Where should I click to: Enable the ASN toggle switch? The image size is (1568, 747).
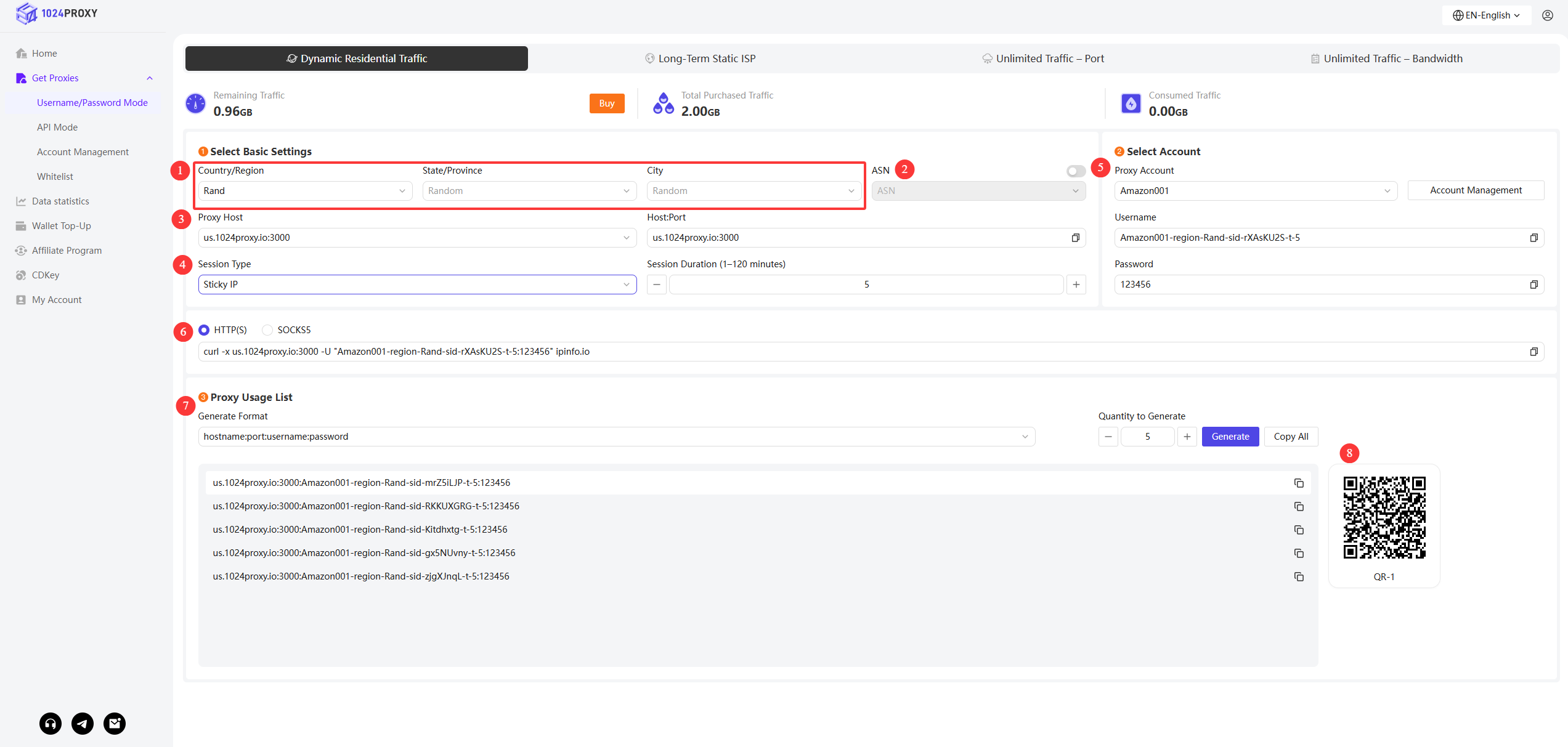[x=1076, y=171]
